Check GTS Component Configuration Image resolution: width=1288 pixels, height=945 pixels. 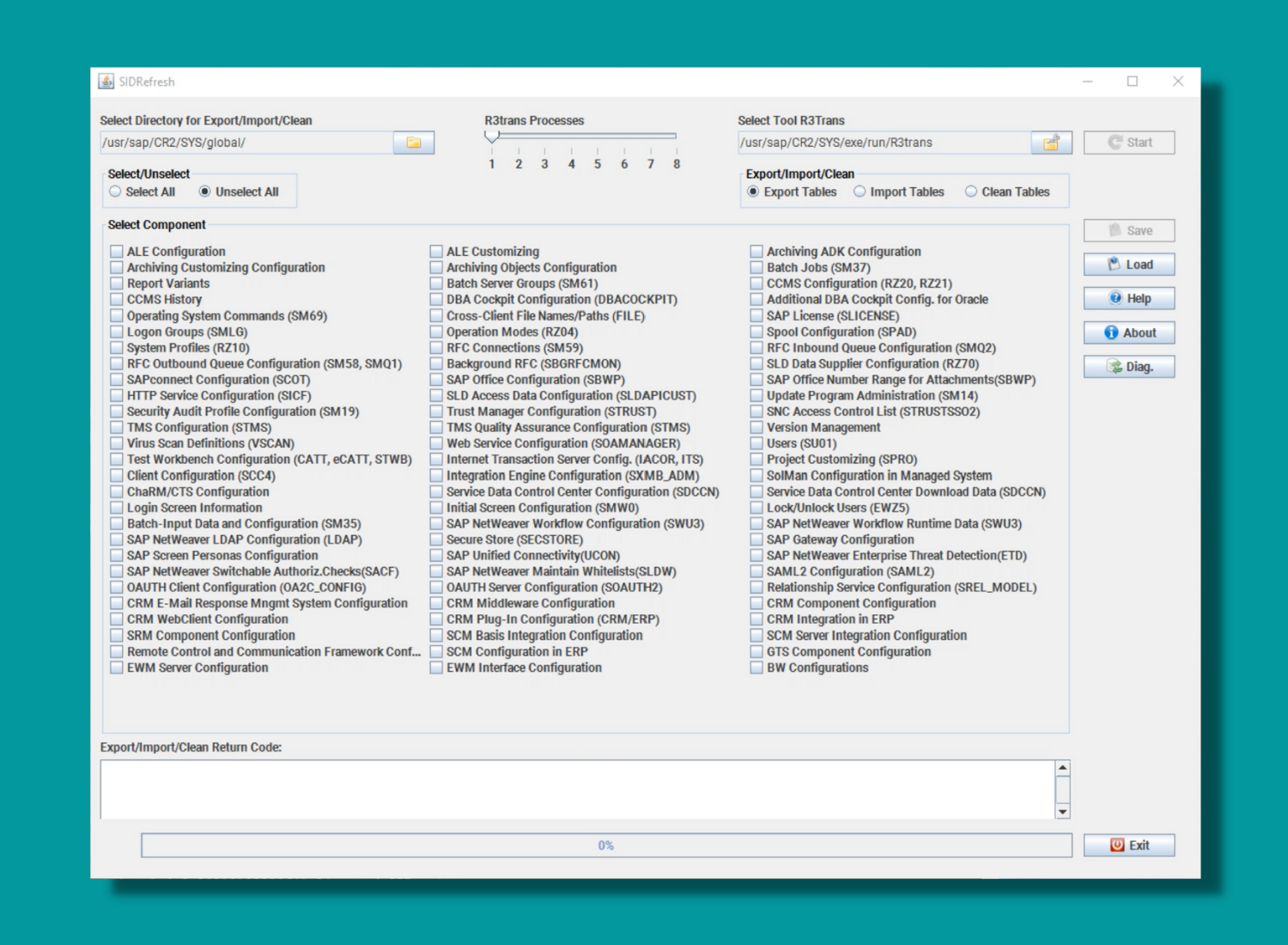click(756, 652)
